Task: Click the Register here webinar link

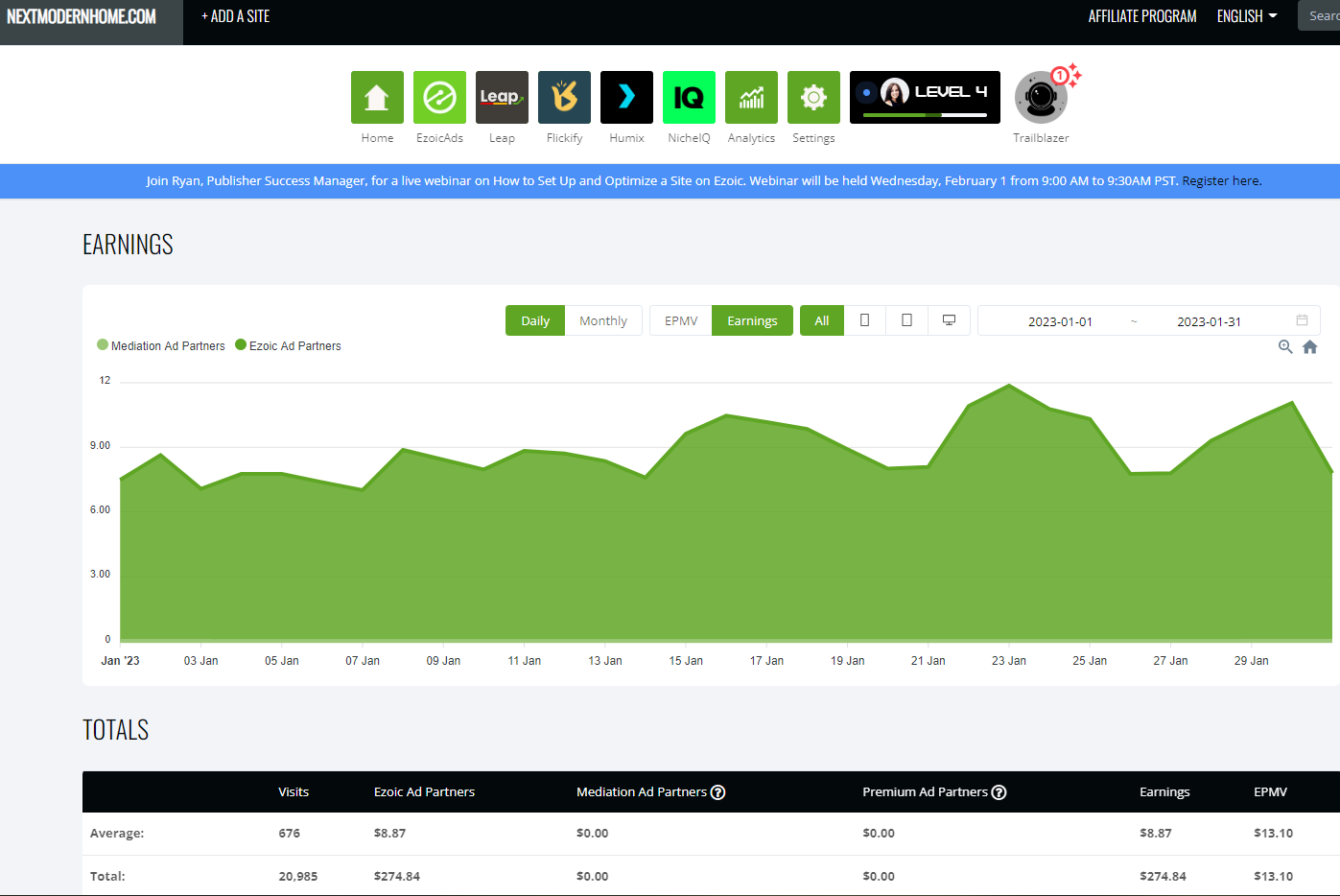Action: point(1221,180)
